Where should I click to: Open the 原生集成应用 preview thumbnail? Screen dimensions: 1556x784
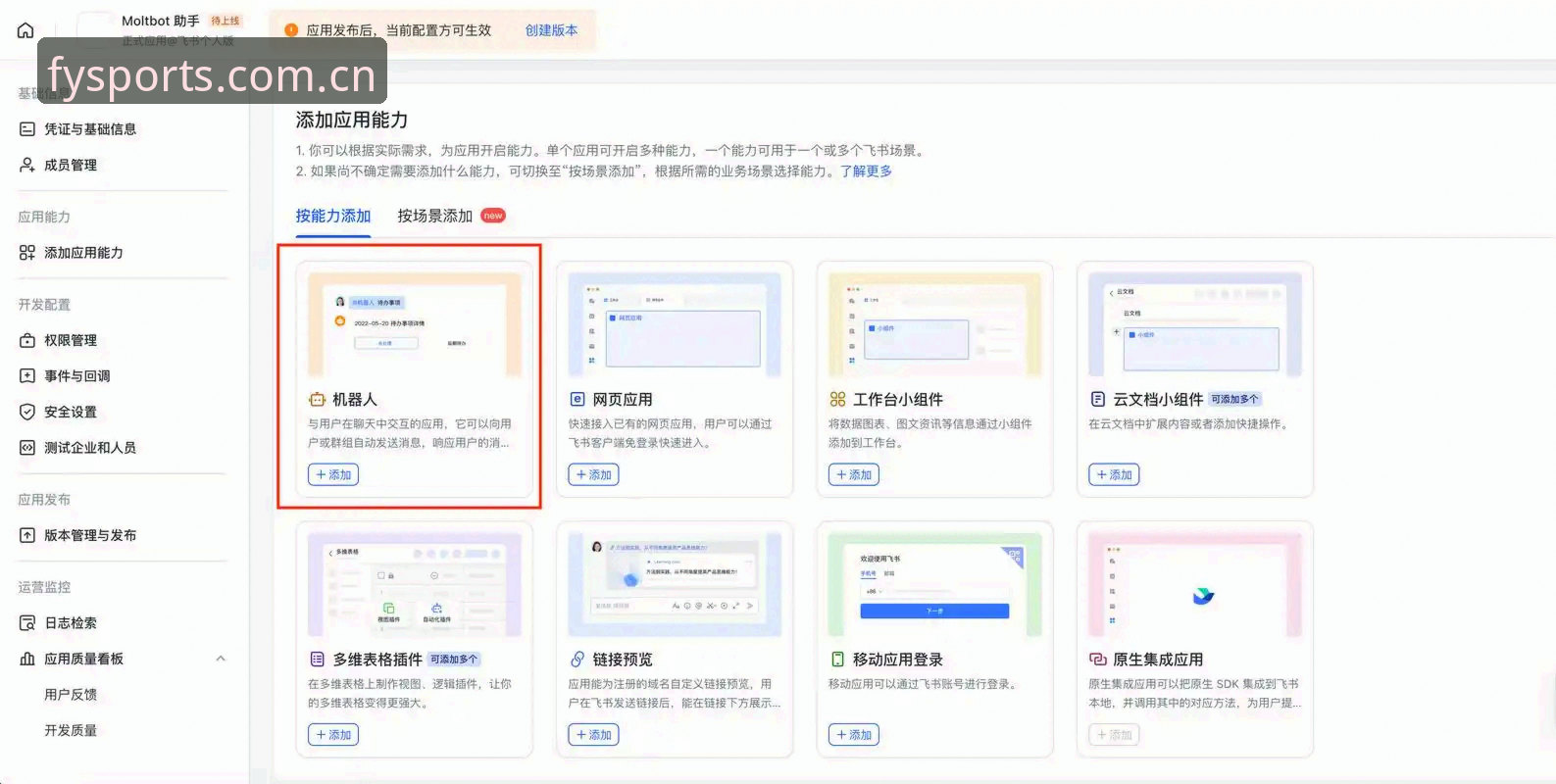1195,585
